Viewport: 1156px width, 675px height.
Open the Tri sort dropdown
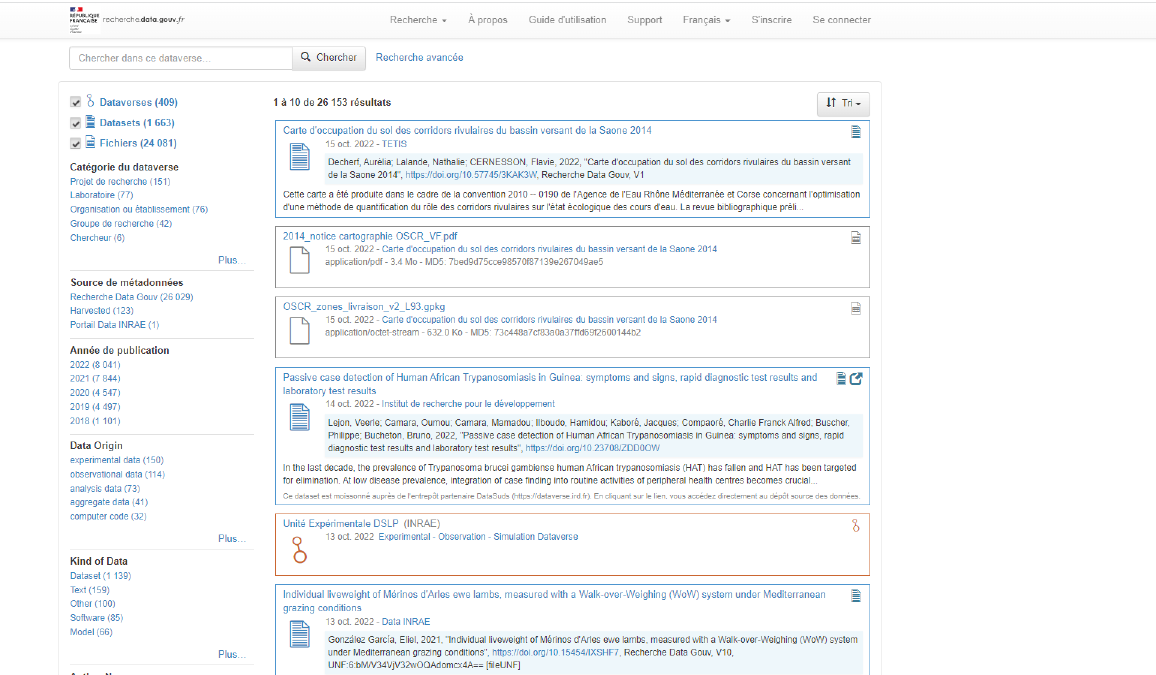click(x=843, y=103)
